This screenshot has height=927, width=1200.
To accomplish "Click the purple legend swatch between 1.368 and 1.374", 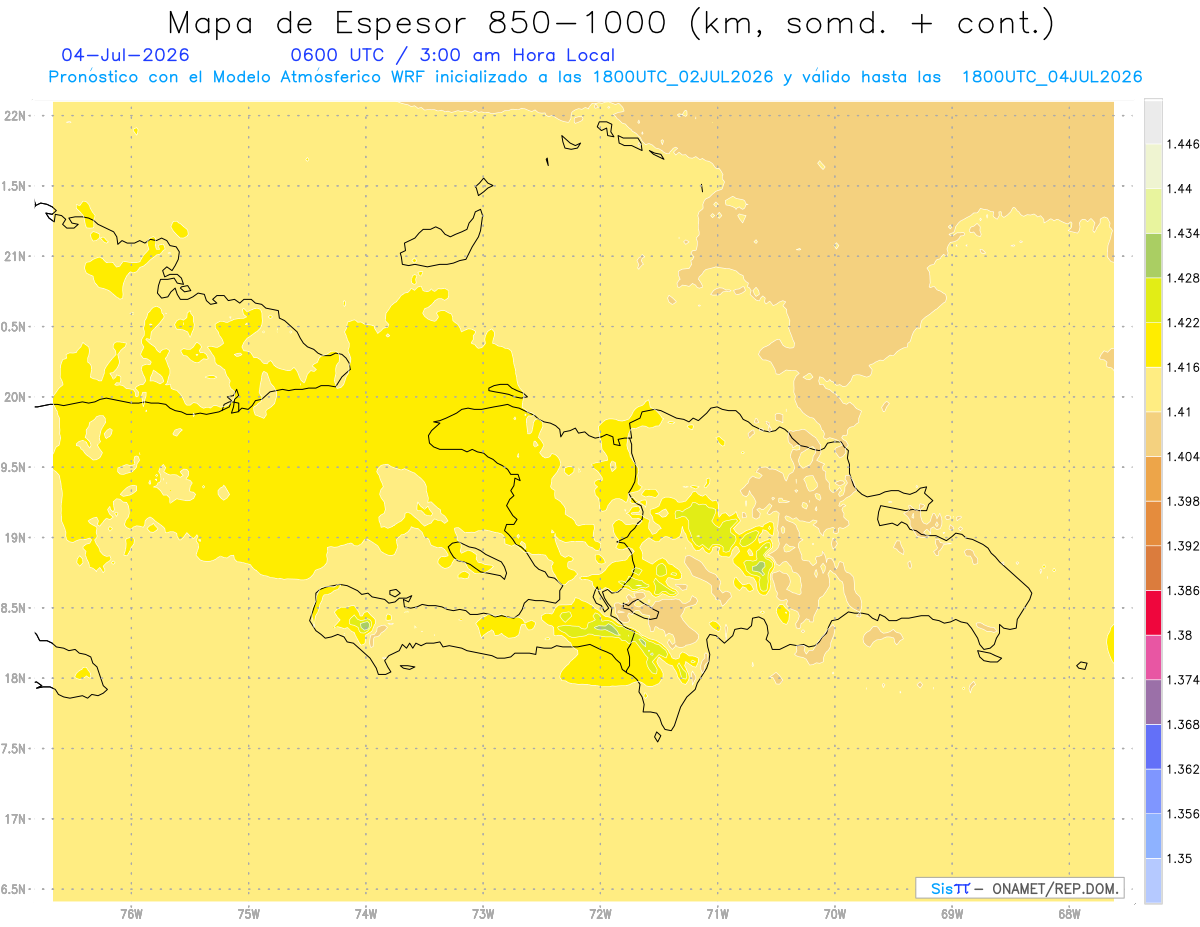I will 1153,701.
